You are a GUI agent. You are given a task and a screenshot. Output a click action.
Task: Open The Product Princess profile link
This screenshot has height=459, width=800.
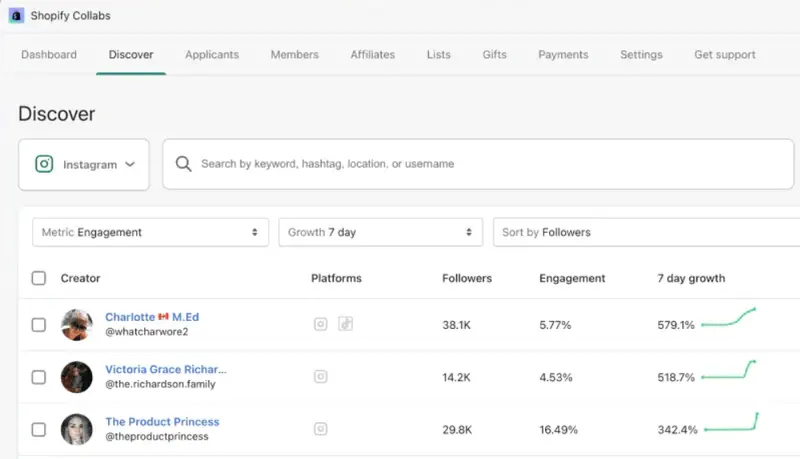162,422
